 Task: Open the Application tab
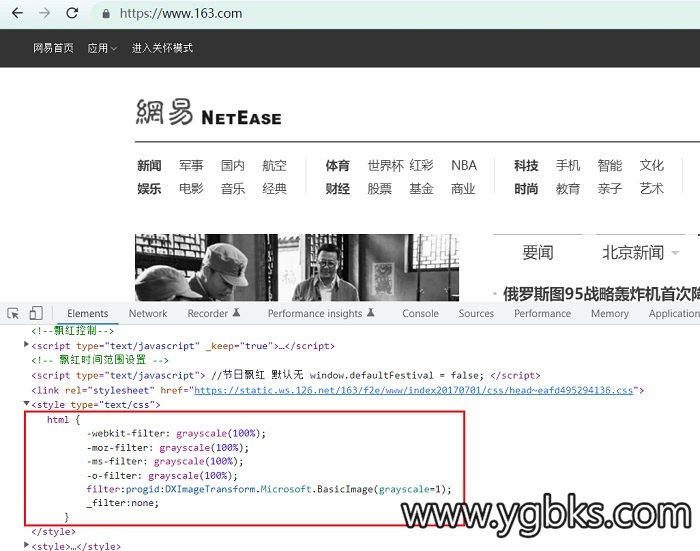674,313
